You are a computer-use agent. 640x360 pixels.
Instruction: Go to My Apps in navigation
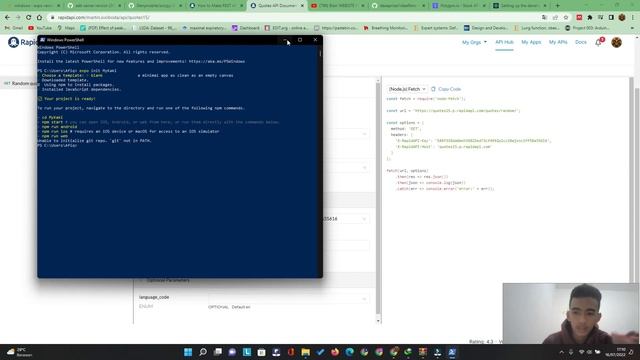tap(531, 42)
